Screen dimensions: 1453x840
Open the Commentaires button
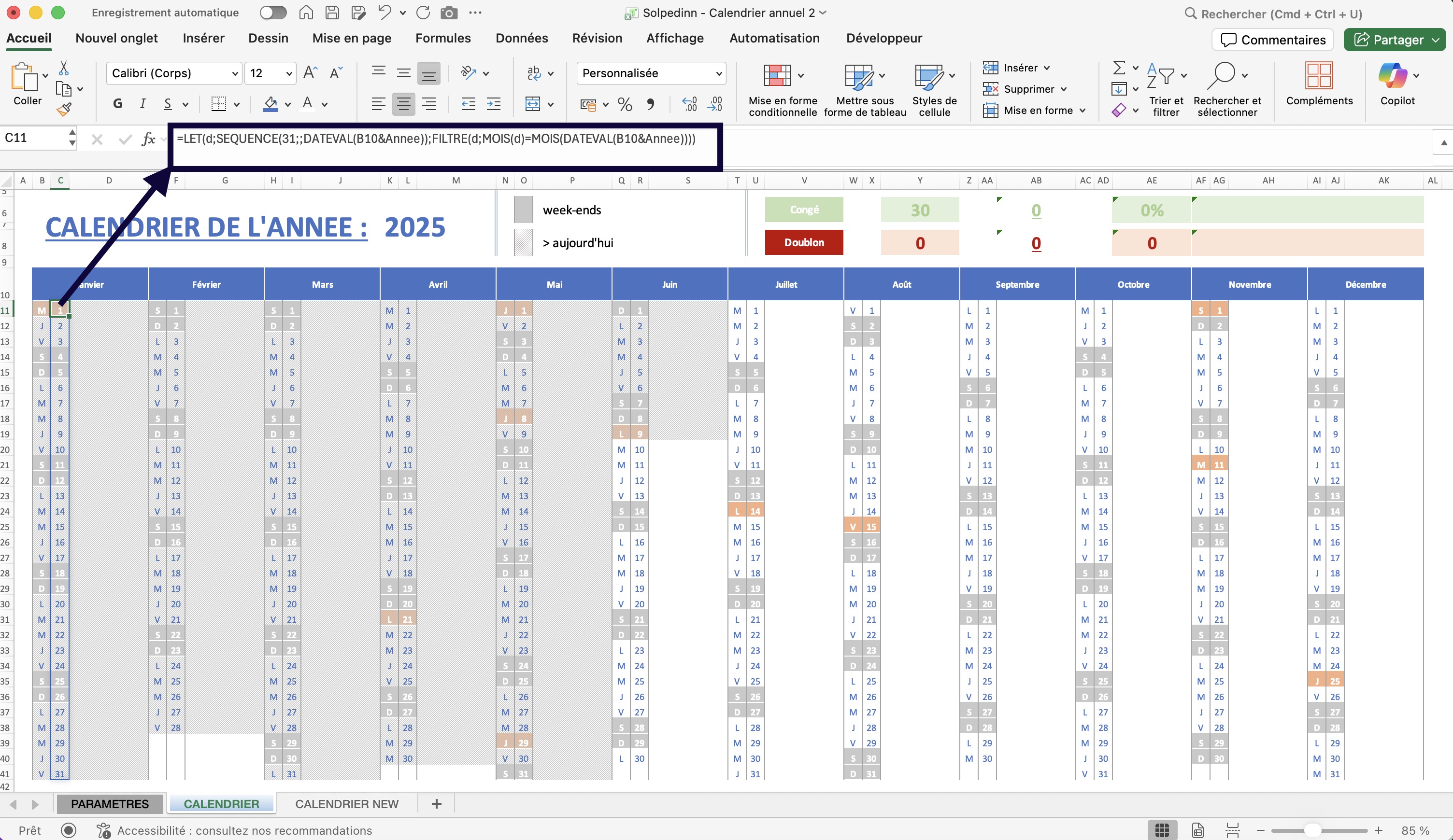point(1273,40)
